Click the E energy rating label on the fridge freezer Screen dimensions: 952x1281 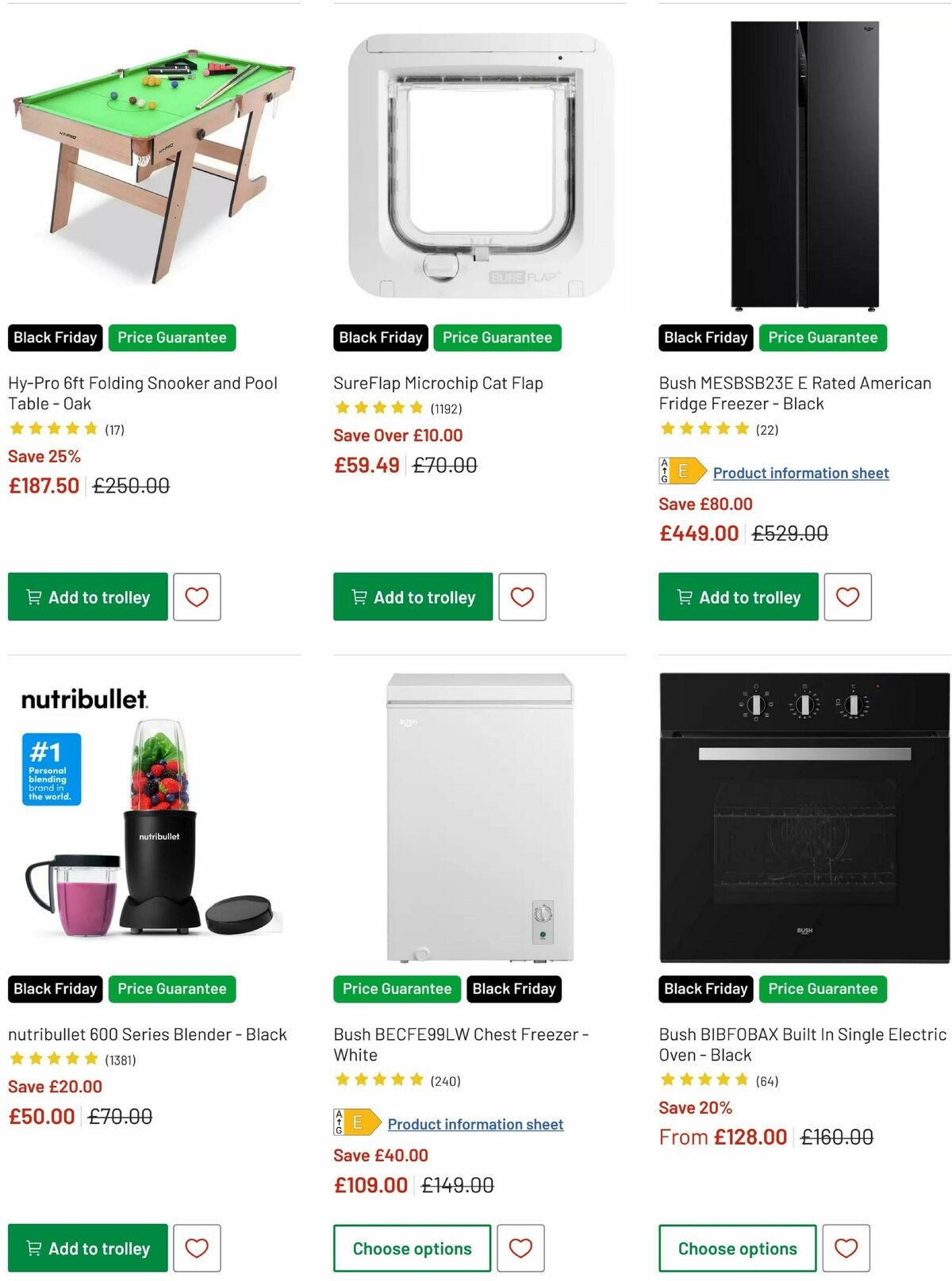(681, 473)
